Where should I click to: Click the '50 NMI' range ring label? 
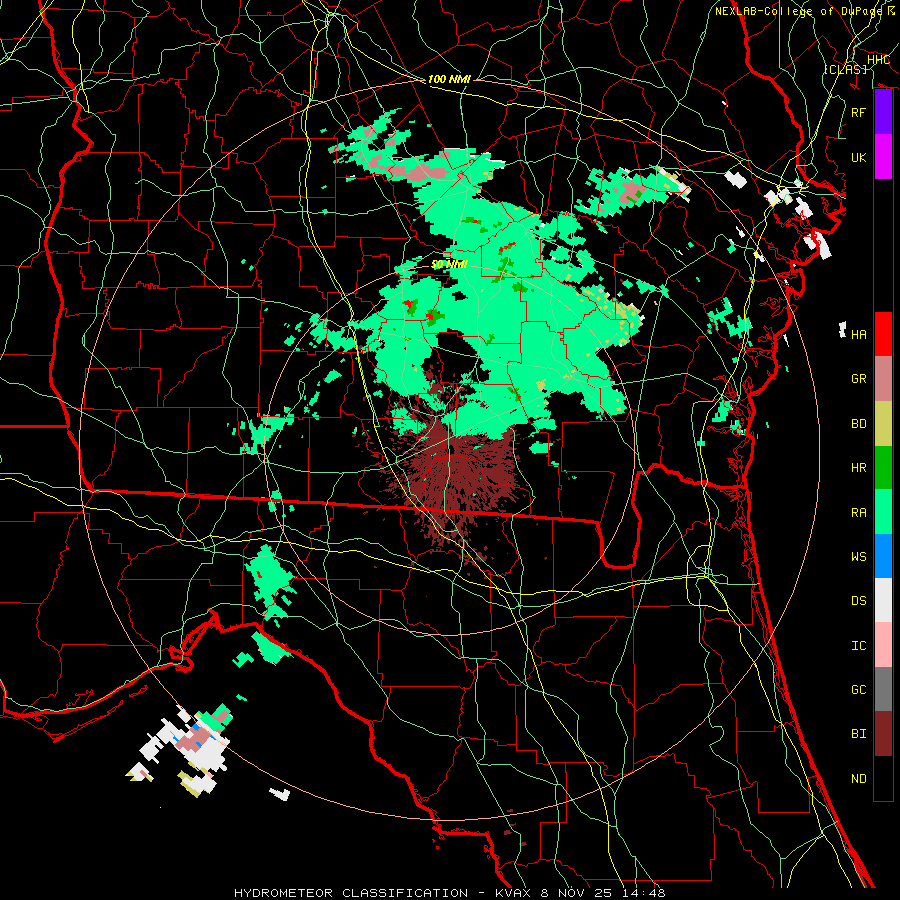click(x=449, y=265)
